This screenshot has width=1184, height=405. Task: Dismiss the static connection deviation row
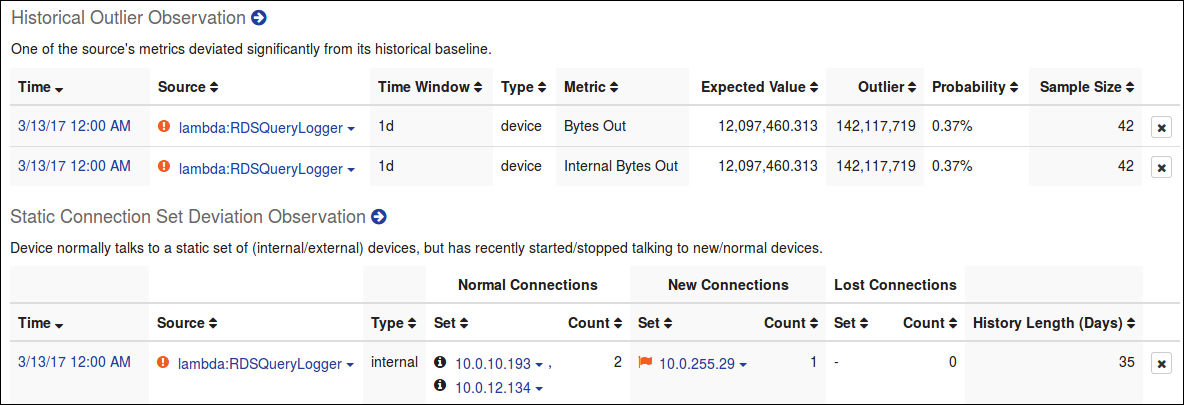coord(1161,363)
